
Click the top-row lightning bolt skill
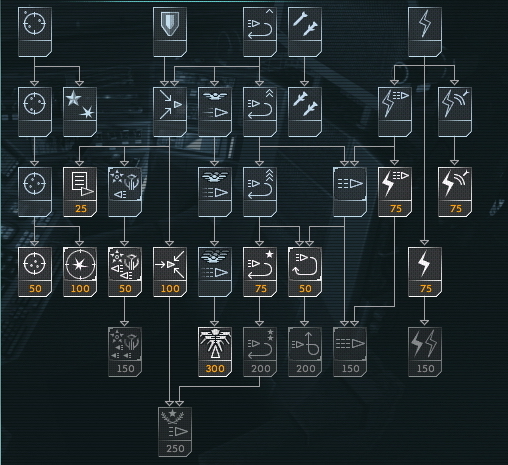pos(425,32)
